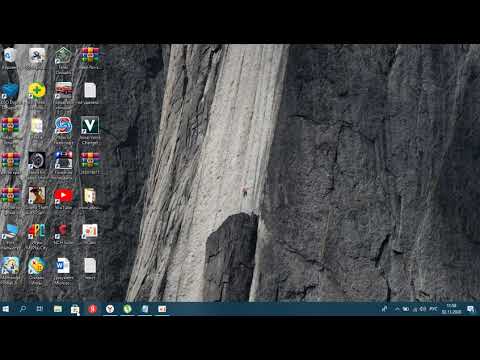Open the taskbar clock and calendar
480x360 pixels.
pyautogui.click(x=451, y=309)
